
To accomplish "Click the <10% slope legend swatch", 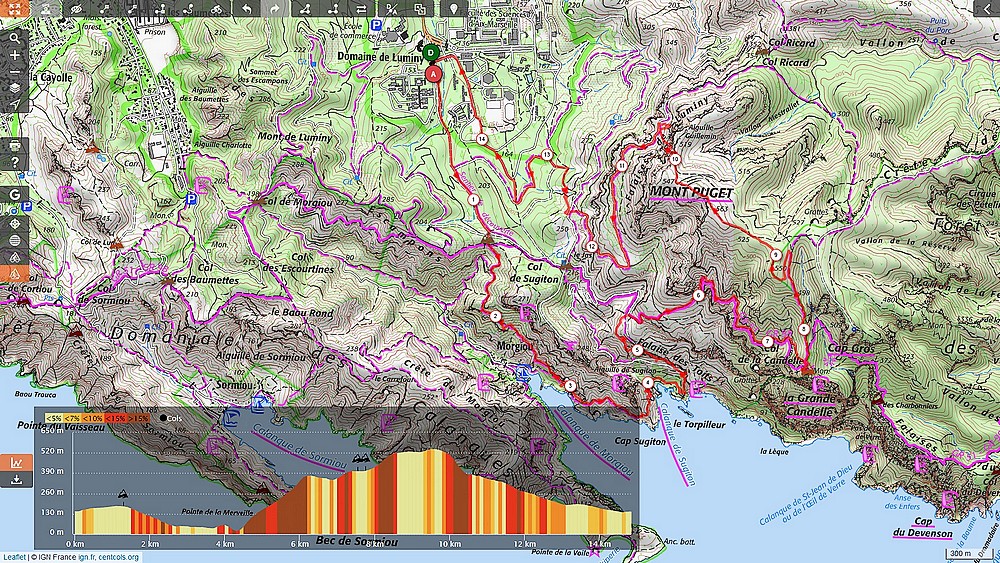I will (92, 418).
